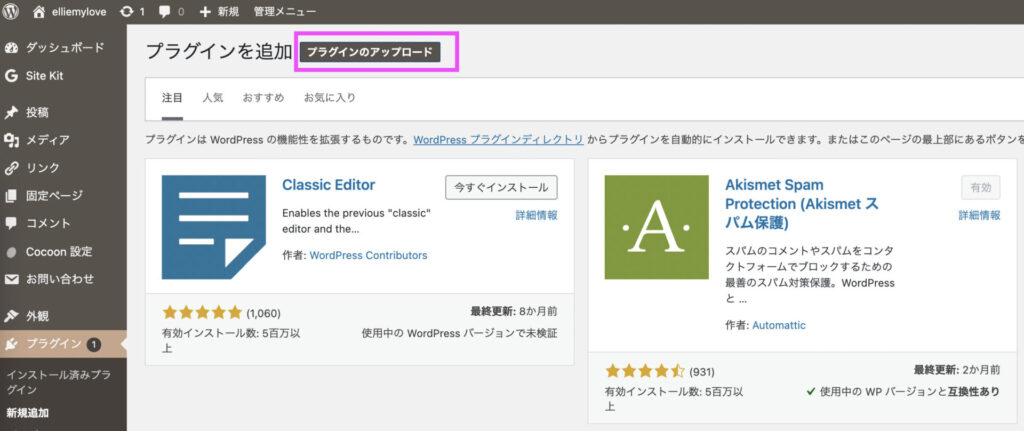Viewport: 1024px width, 431px height.
Task: Go to 投稿 menu label
Action: click(37, 112)
